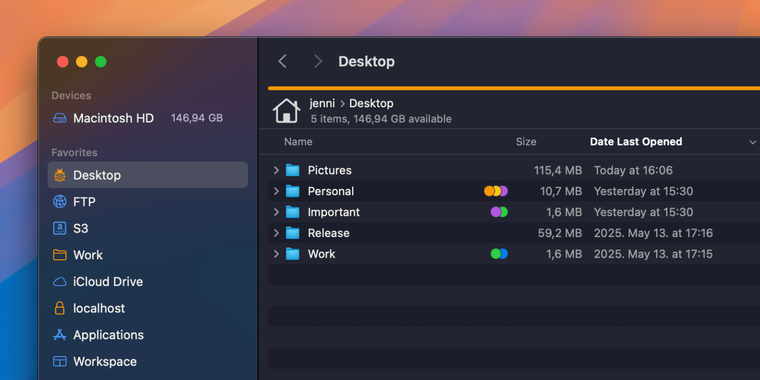Select the iCloud Drive label in Favorites
760x380 pixels.
coord(108,282)
